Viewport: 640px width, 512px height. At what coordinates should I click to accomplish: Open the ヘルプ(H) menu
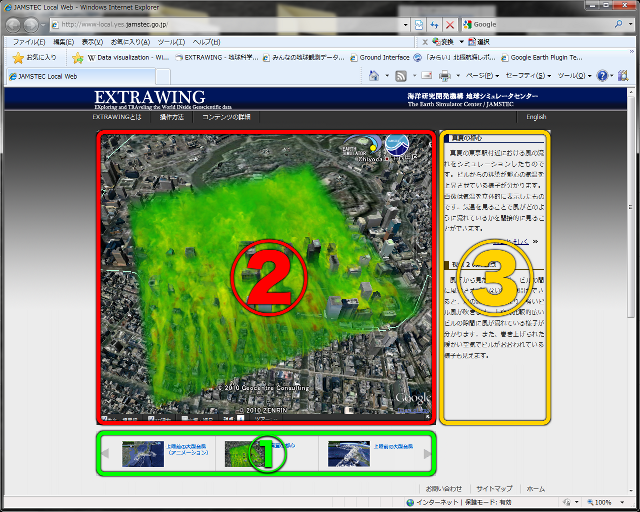pos(206,42)
